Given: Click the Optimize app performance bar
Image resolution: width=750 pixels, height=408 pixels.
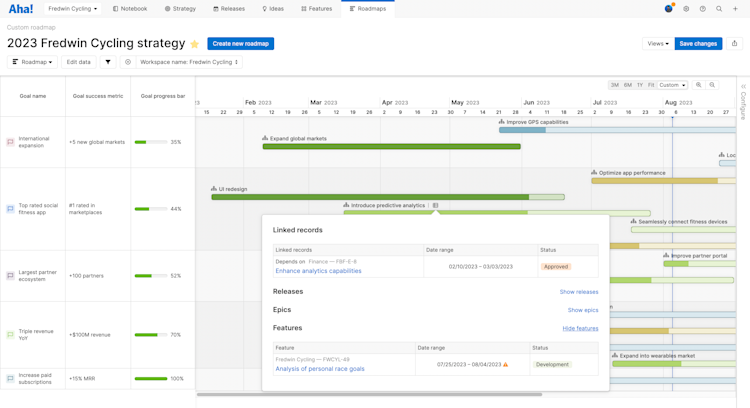Looking at the screenshot, I should 663,181.
